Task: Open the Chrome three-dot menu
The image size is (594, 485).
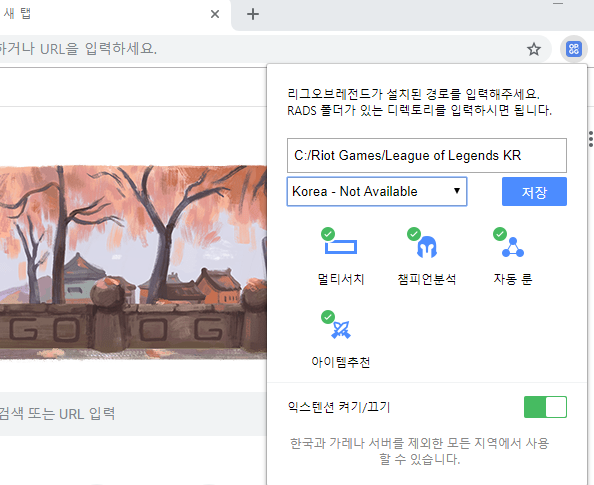Action: coord(590,139)
